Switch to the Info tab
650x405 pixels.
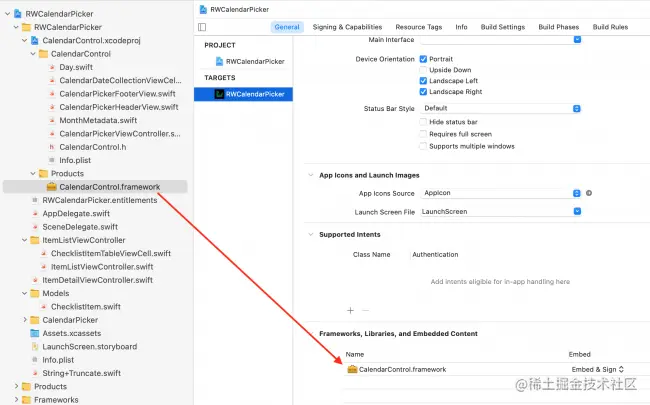(x=461, y=27)
